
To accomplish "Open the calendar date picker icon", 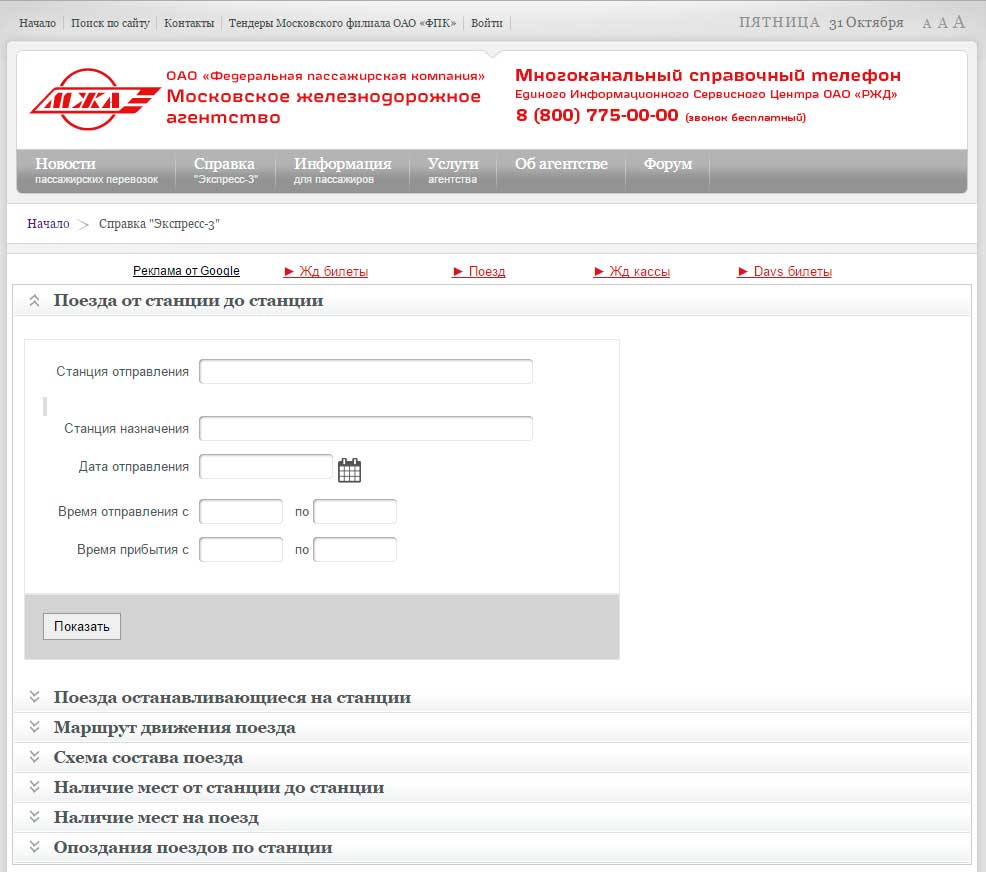I will click(x=349, y=470).
